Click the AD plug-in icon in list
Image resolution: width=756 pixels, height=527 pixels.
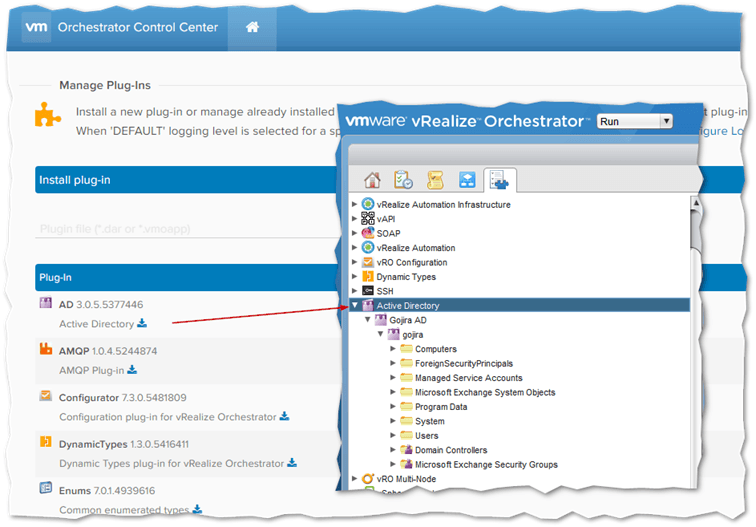pos(46,303)
